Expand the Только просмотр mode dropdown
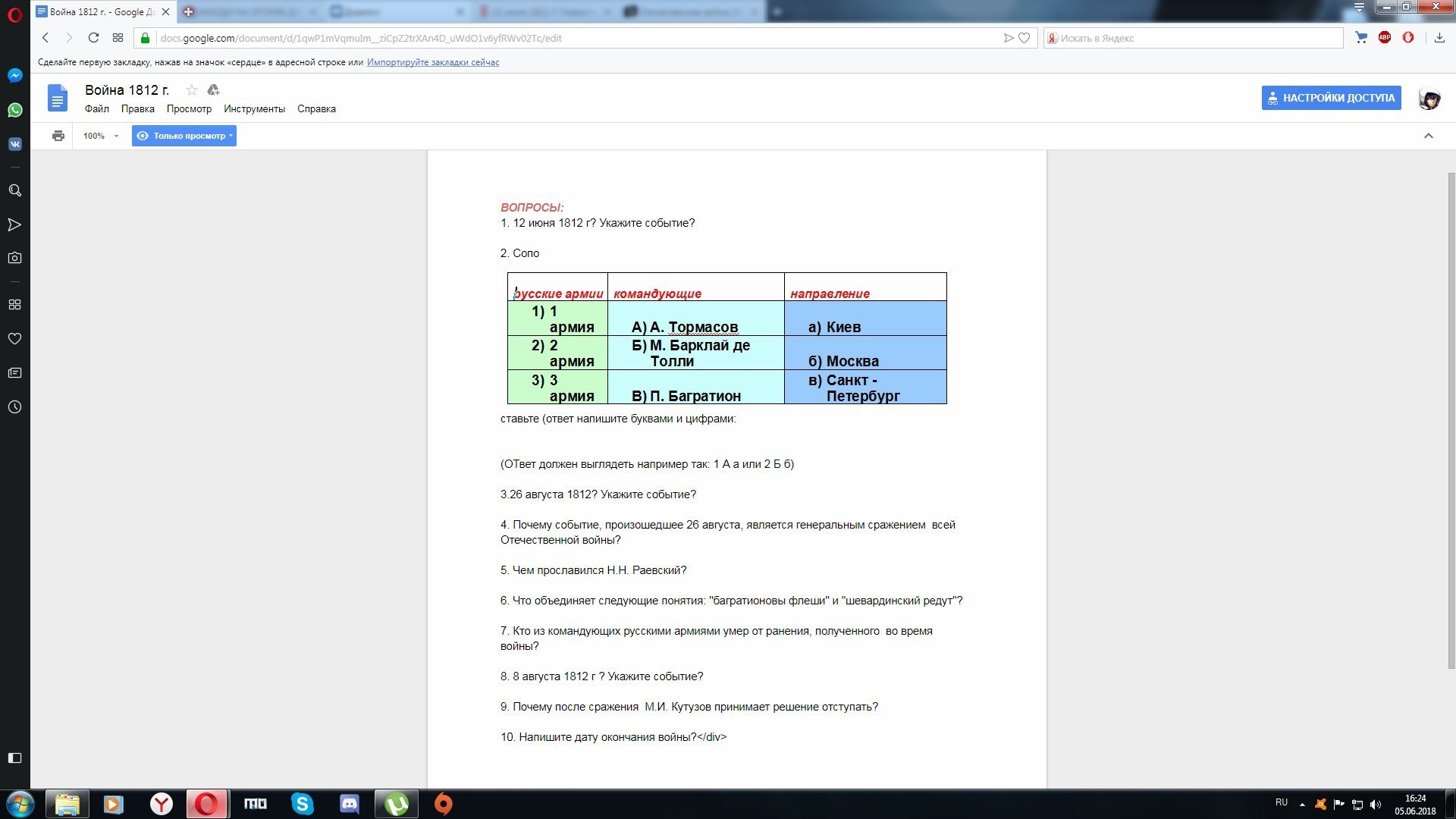The height and width of the screenshot is (819, 1456). coord(184,136)
